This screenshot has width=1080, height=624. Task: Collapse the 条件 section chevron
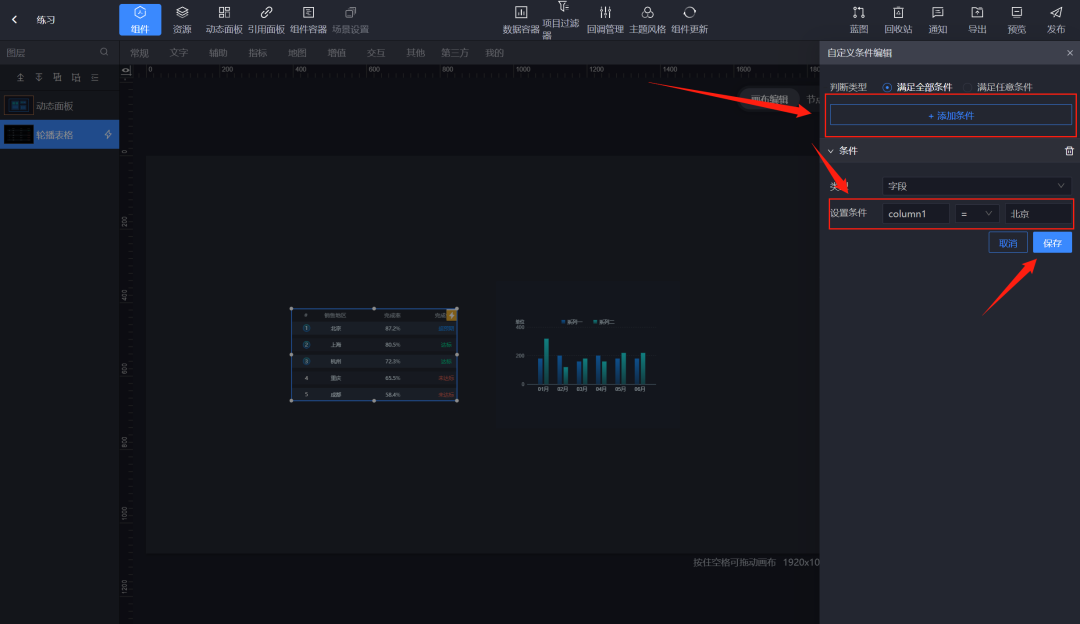tap(831, 151)
